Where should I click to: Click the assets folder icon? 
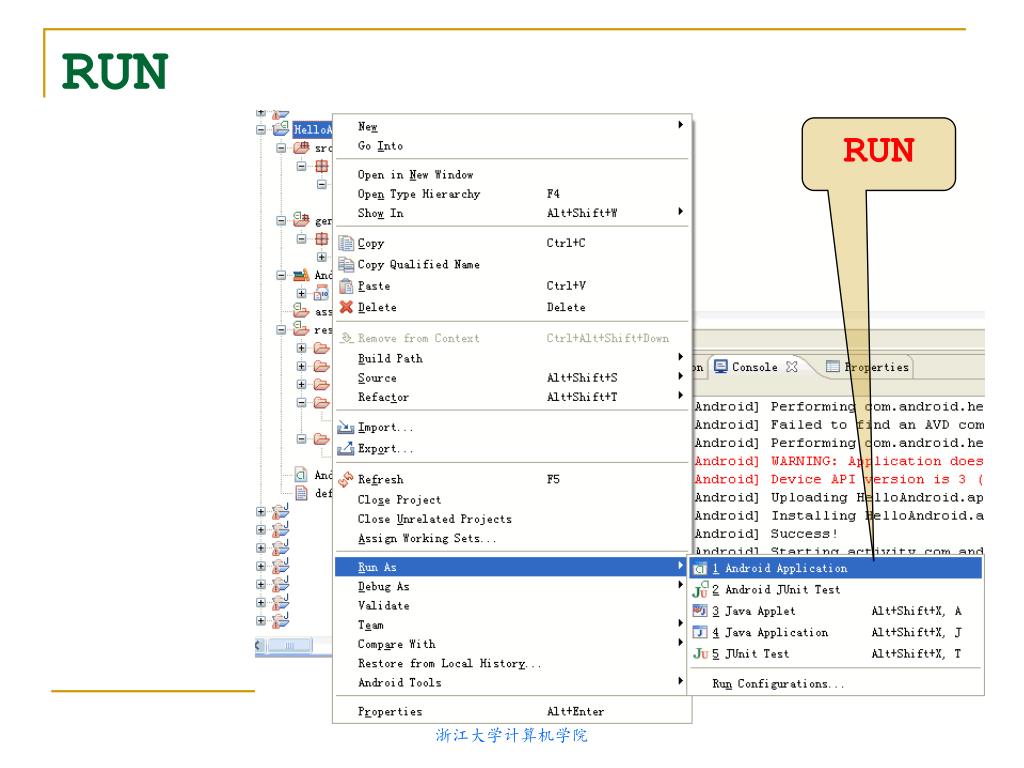[x=301, y=310]
